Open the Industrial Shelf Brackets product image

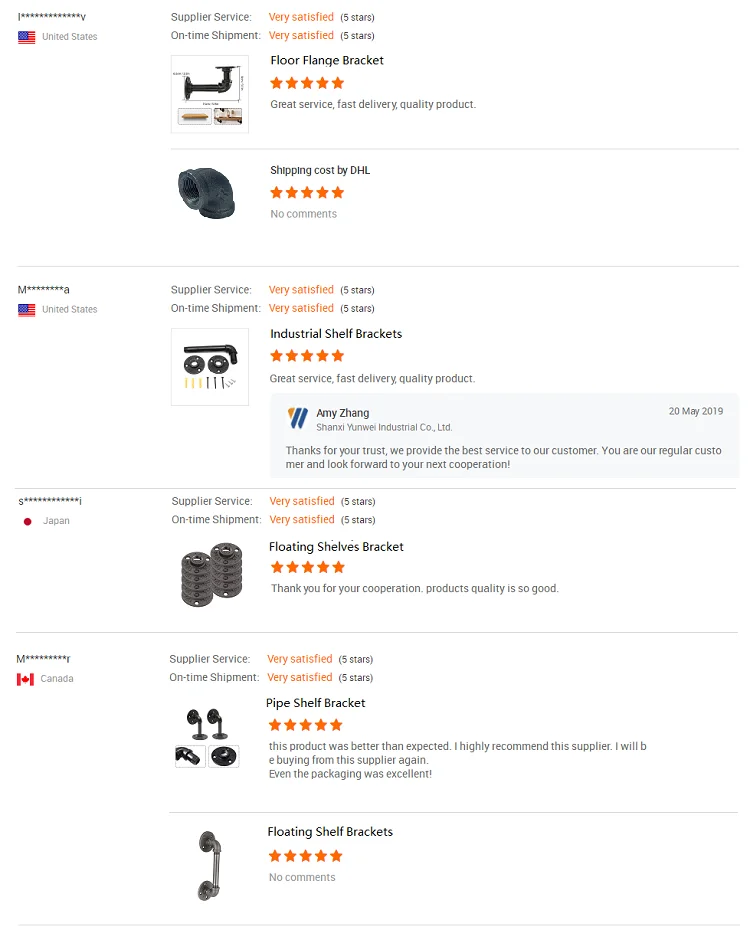point(210,366)
